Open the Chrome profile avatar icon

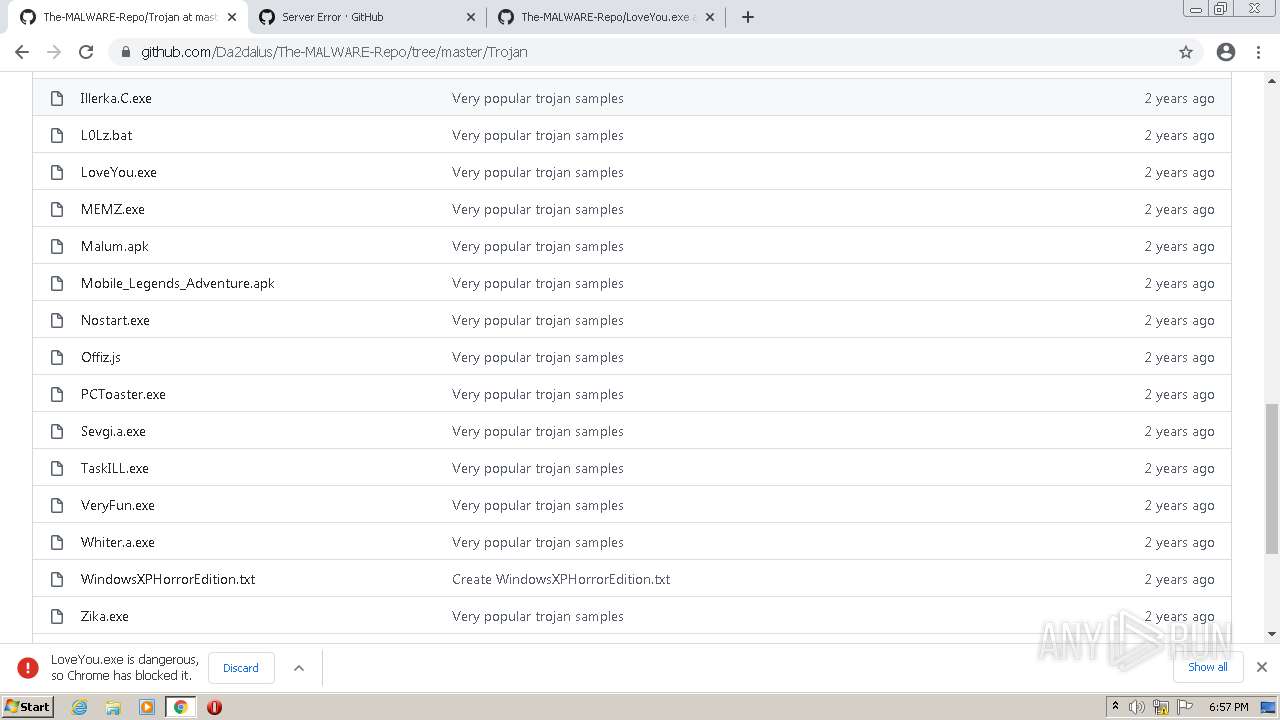point(1226,52)
